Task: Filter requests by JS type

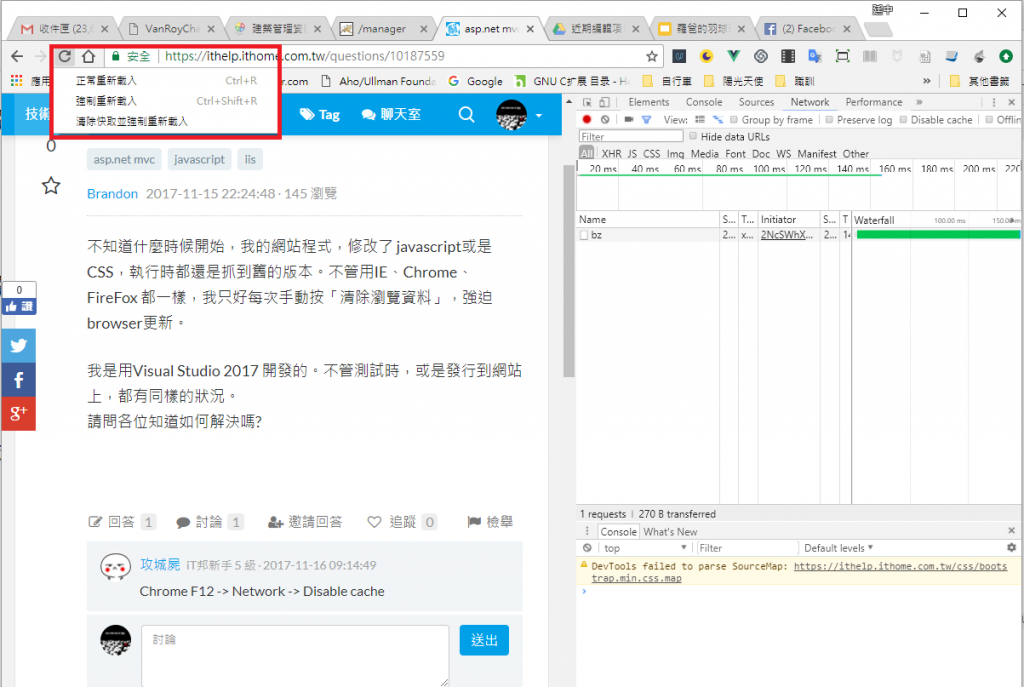Action: [632, 154]
